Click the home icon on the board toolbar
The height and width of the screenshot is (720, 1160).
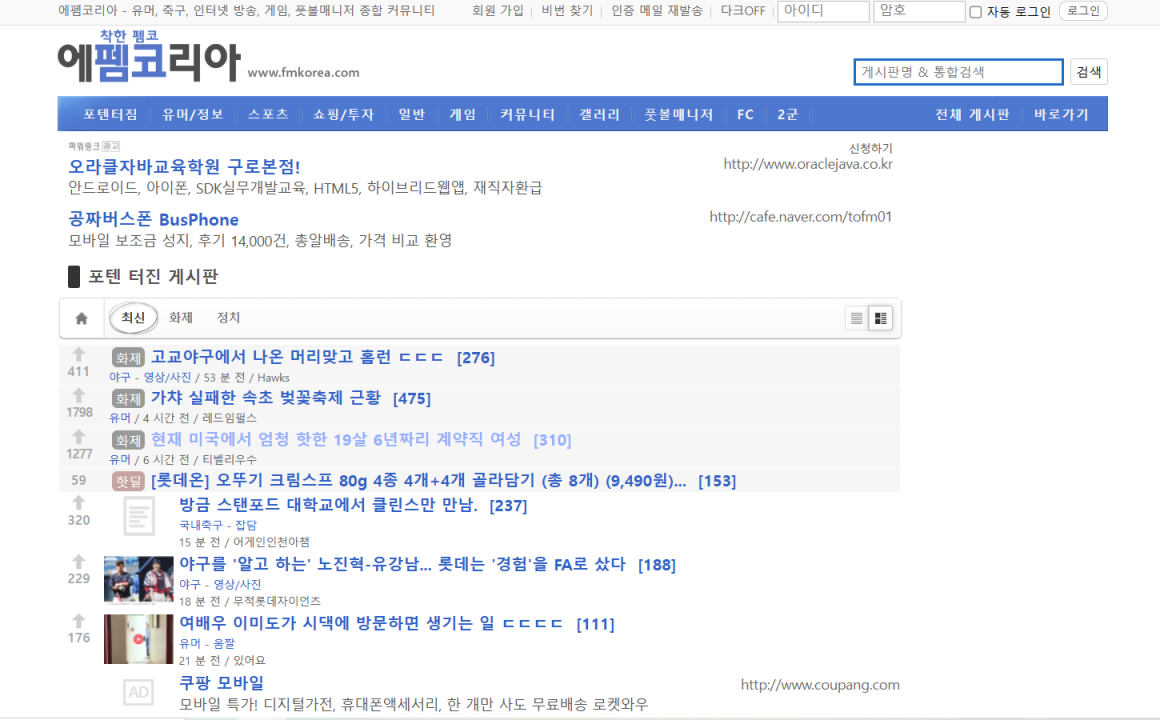click(80, 317)
